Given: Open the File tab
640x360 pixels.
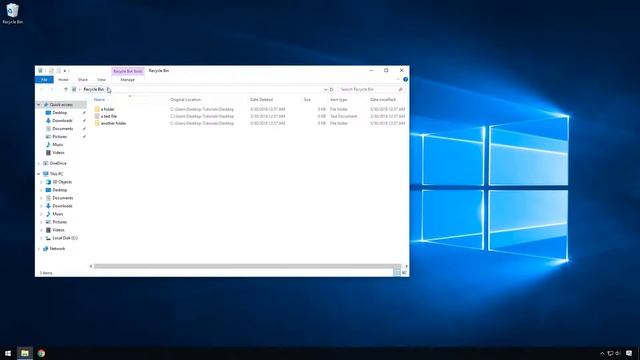Looking at the screenshot, I should pyautogui.click(x=44, y=80).
